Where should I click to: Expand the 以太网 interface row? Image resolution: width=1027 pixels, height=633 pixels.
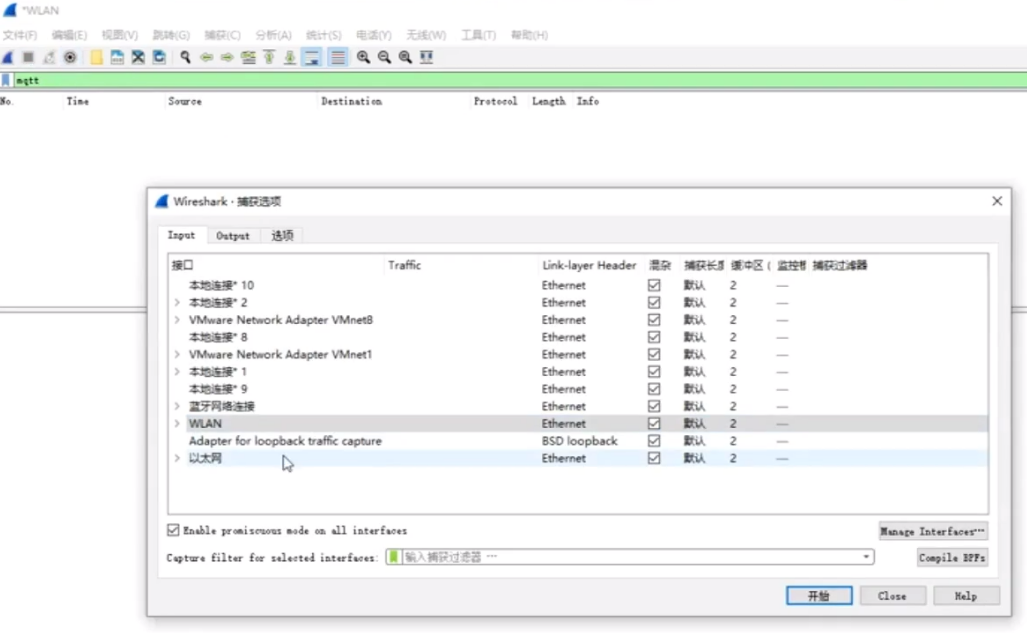[x=177, y=459]
